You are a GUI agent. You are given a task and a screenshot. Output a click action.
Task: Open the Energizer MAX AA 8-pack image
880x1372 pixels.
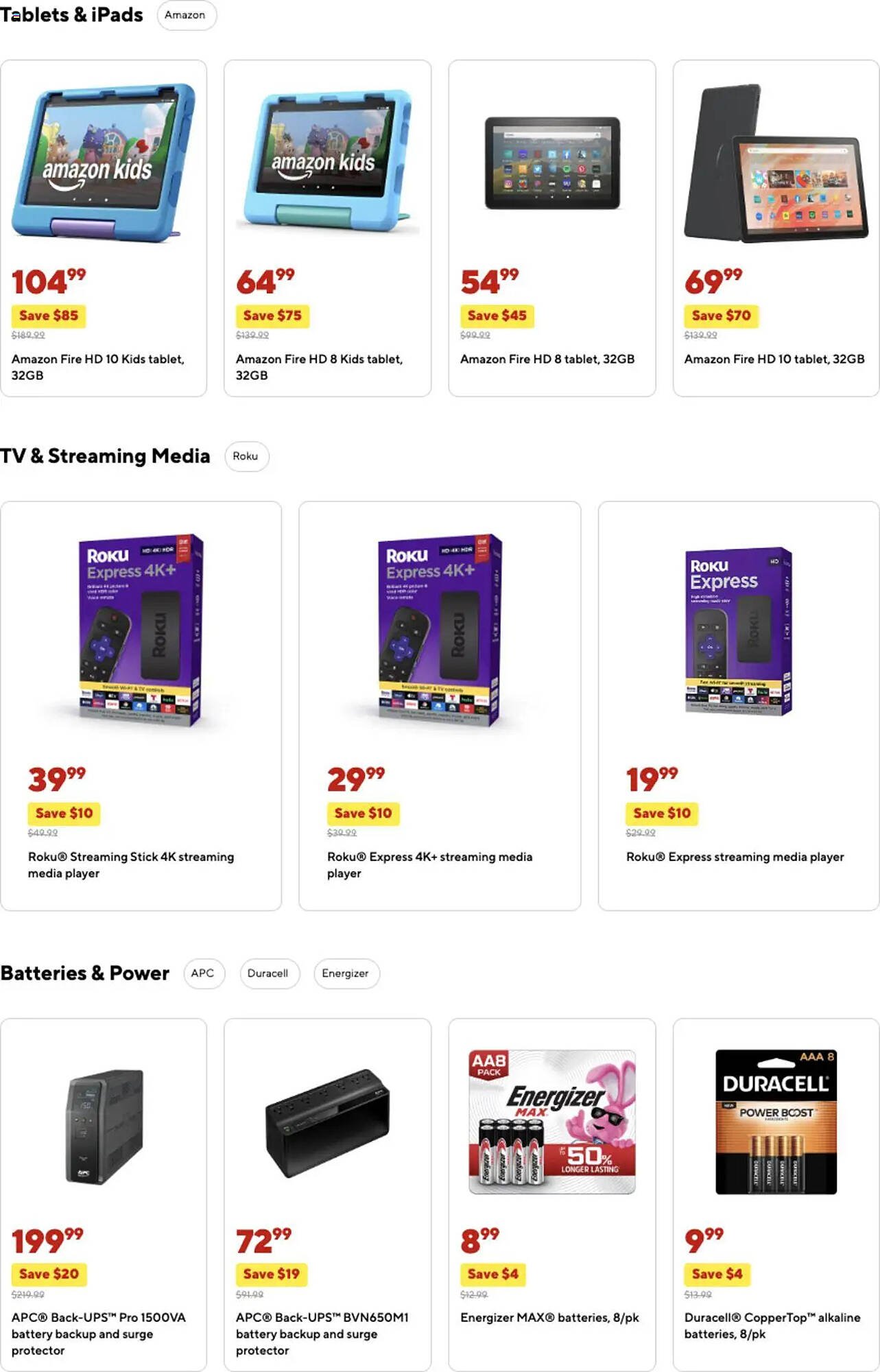(x=552, y=1122)
